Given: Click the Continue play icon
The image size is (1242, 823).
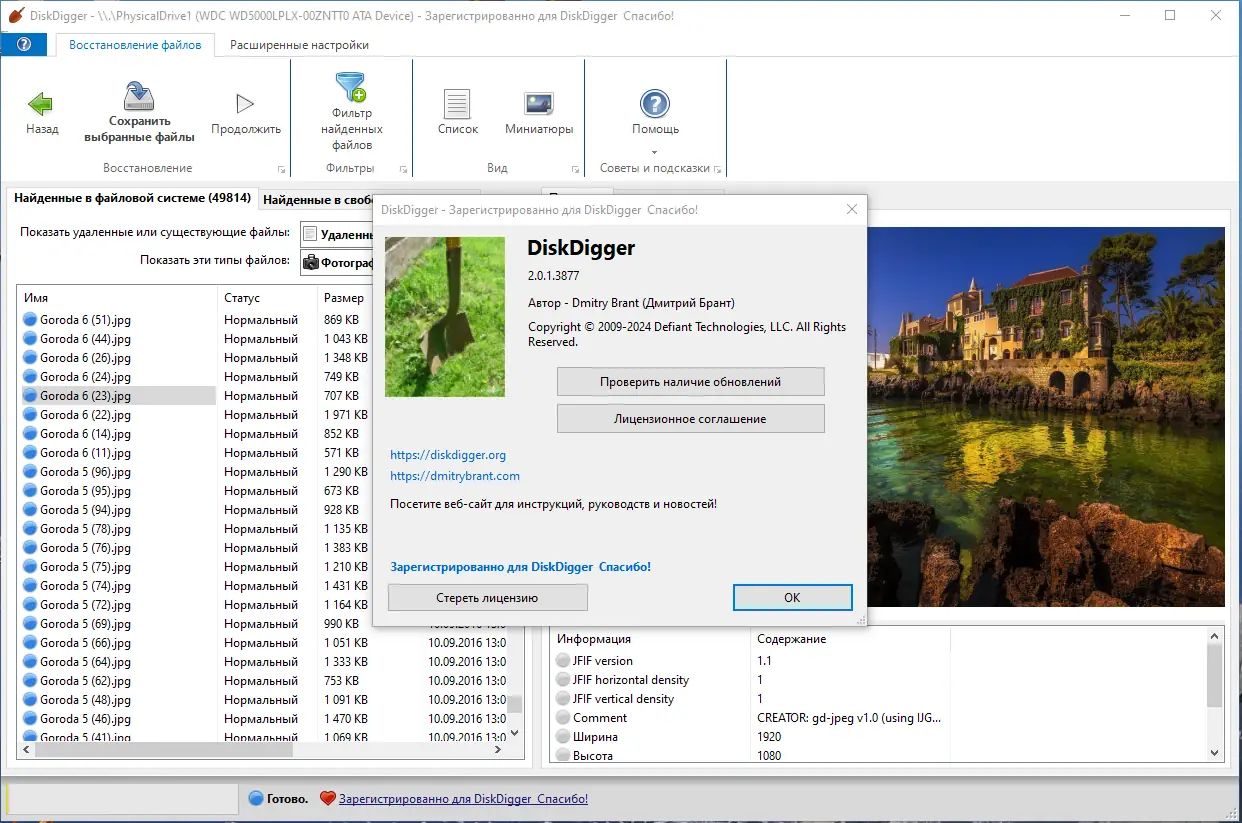Looking at the screenshot, I should click(x=245, y=103).
